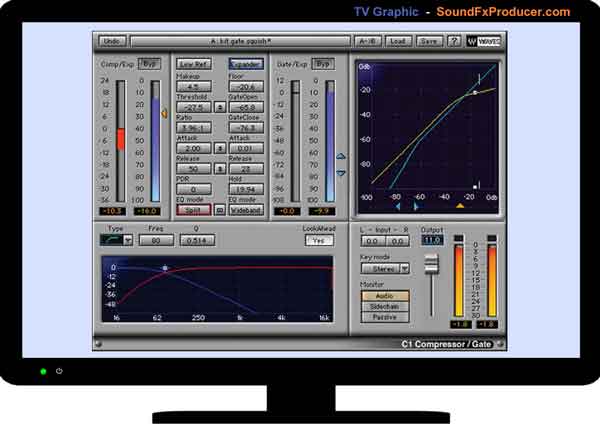Select the GateOpen value field -65.8
Screen dimensions: 600x424
246,107
